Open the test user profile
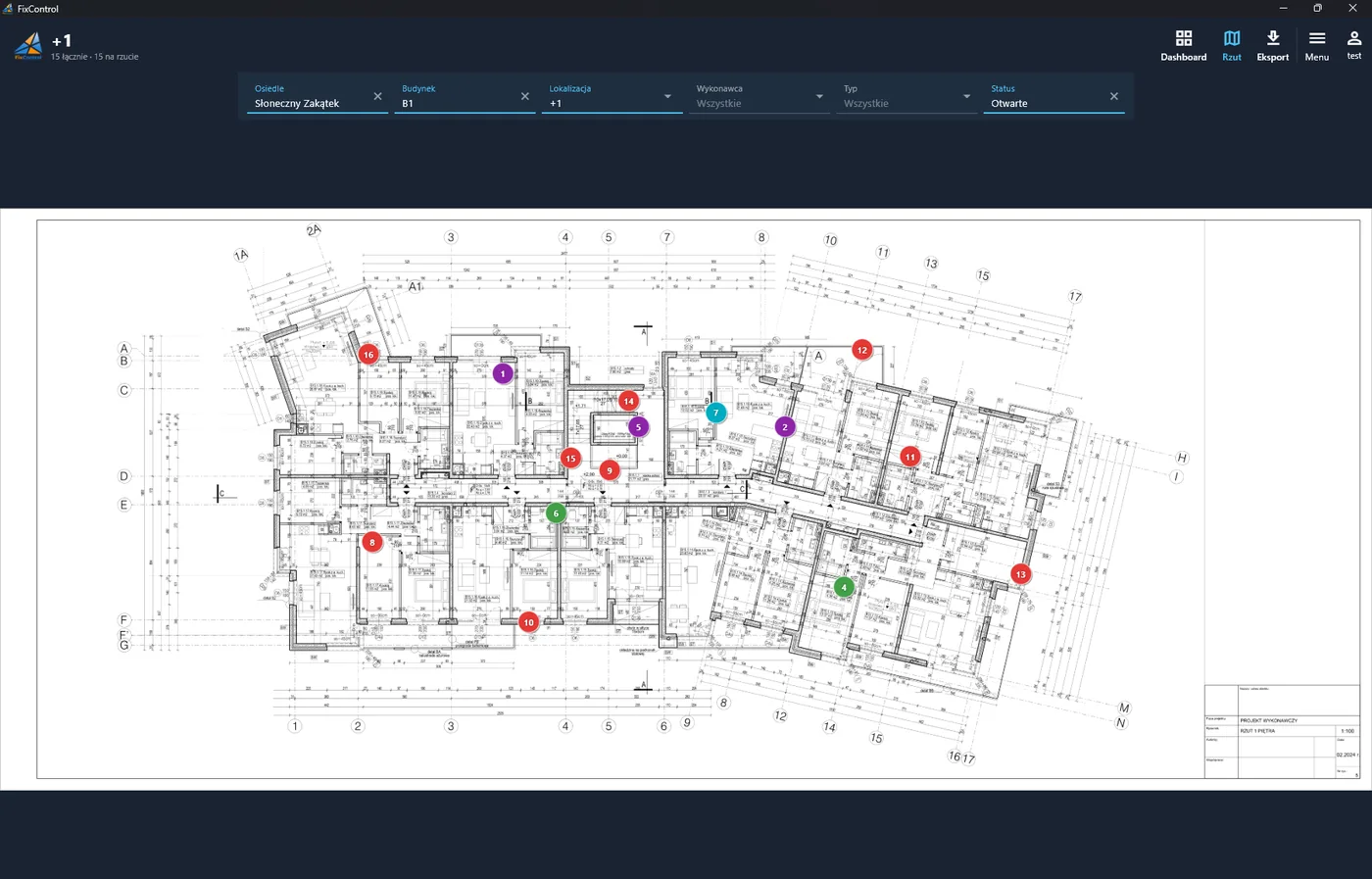This screenshot has width=1372, height=879. click(x=1354, y=45)
